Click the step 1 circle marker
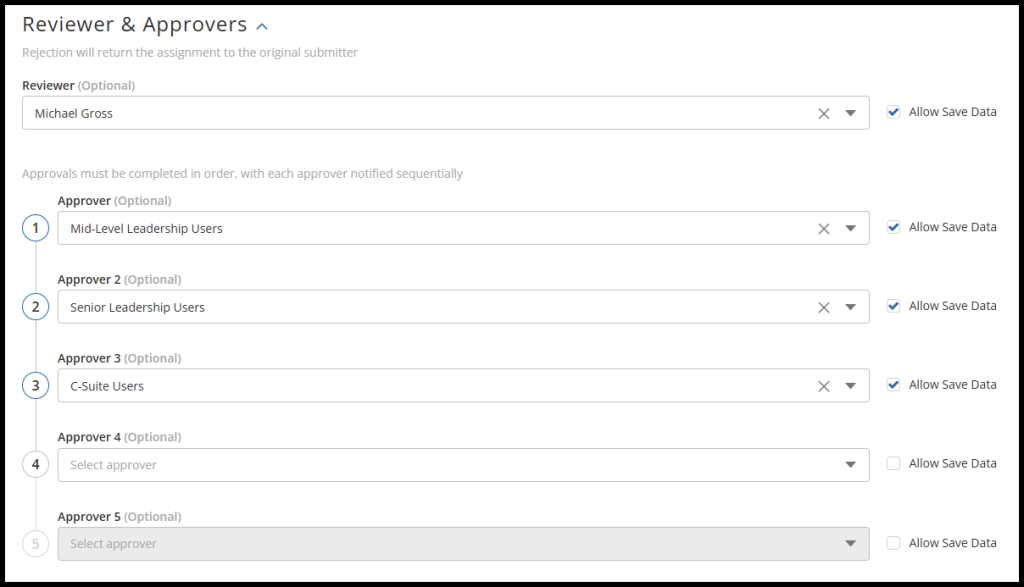 36,229
